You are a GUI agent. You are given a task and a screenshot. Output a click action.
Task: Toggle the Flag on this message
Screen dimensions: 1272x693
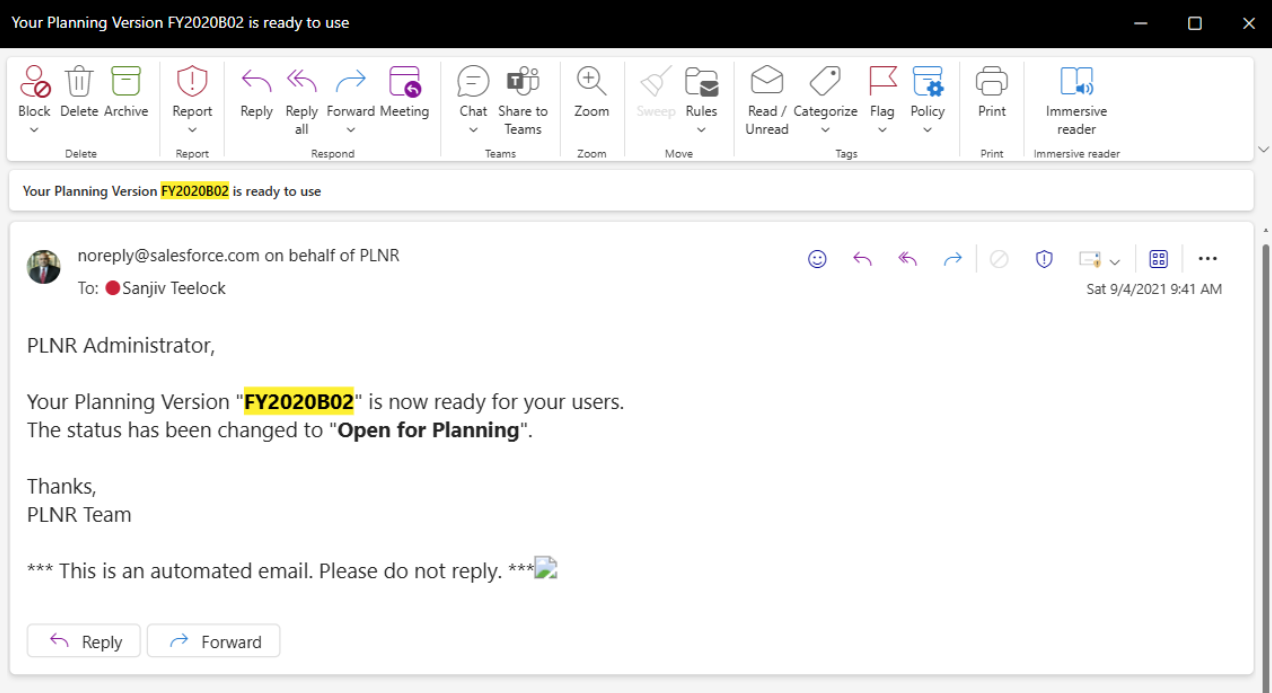coord(882,82)
